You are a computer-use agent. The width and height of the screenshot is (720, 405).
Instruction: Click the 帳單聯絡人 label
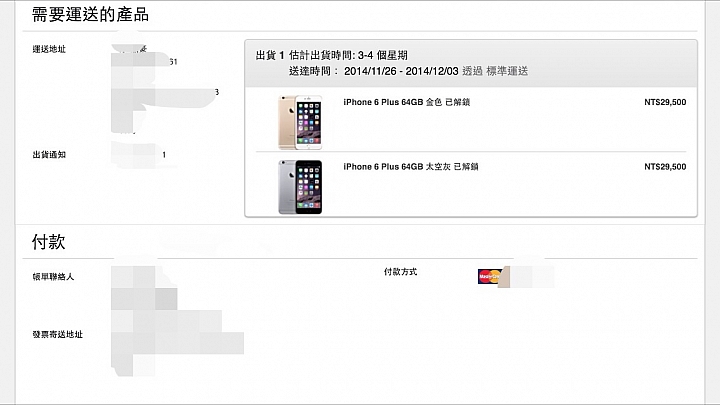point(53,276)
